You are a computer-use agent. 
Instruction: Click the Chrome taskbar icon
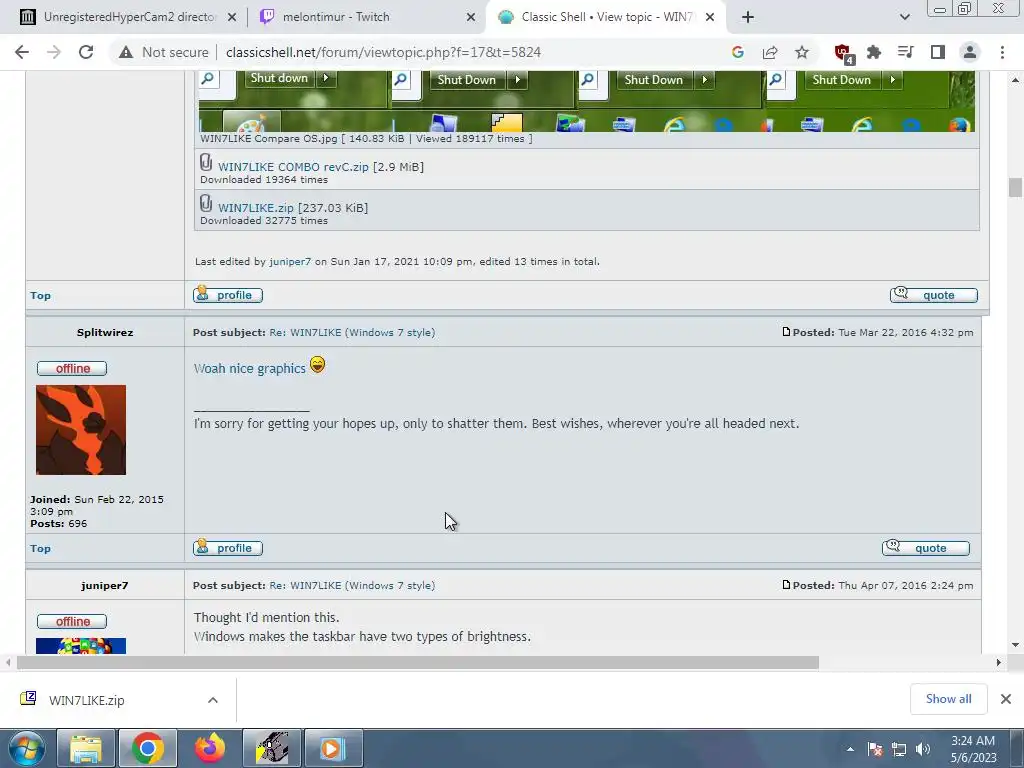pos(148,748)
